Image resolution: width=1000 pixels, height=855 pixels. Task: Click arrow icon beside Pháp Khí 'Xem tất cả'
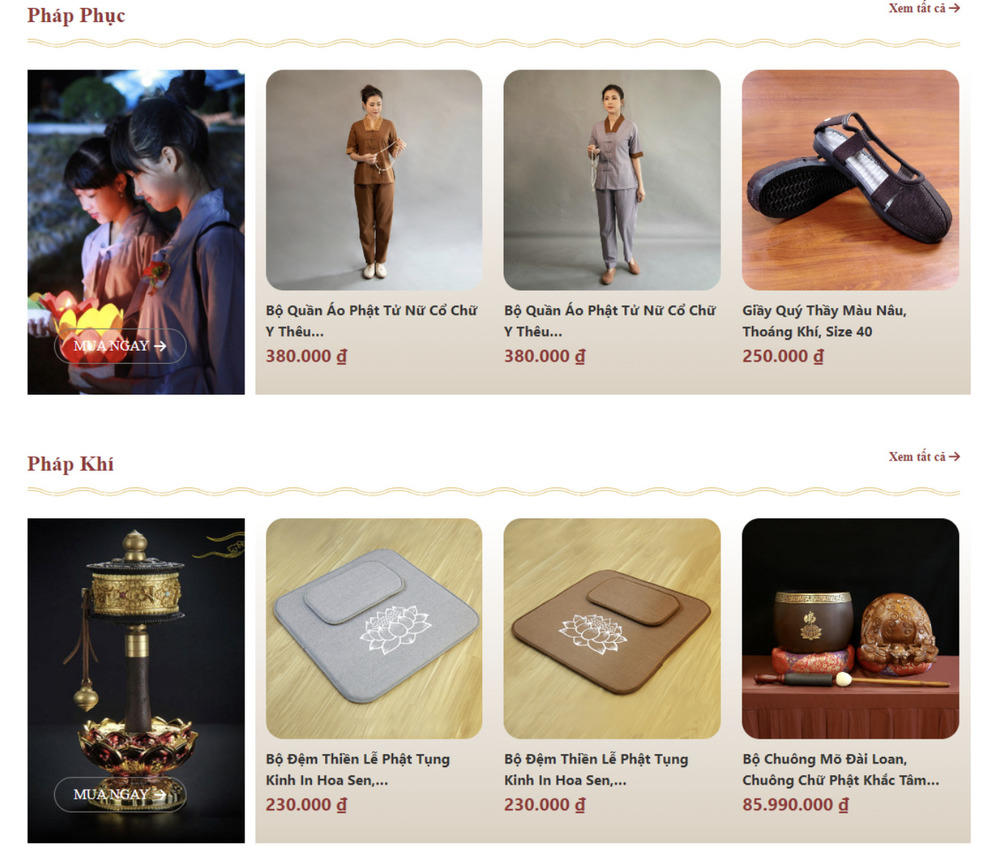pos(954,457)
